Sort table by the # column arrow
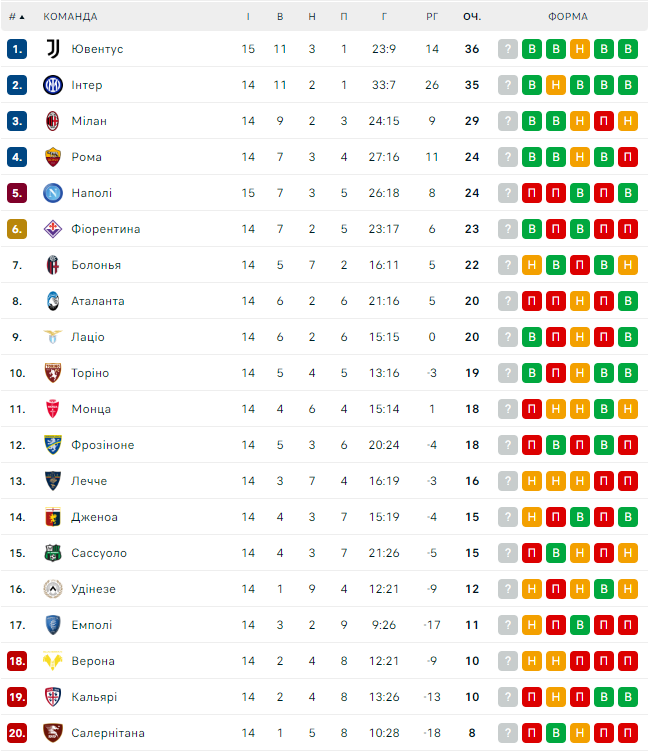This screenshot has height=752, width=648. point(17,16)
